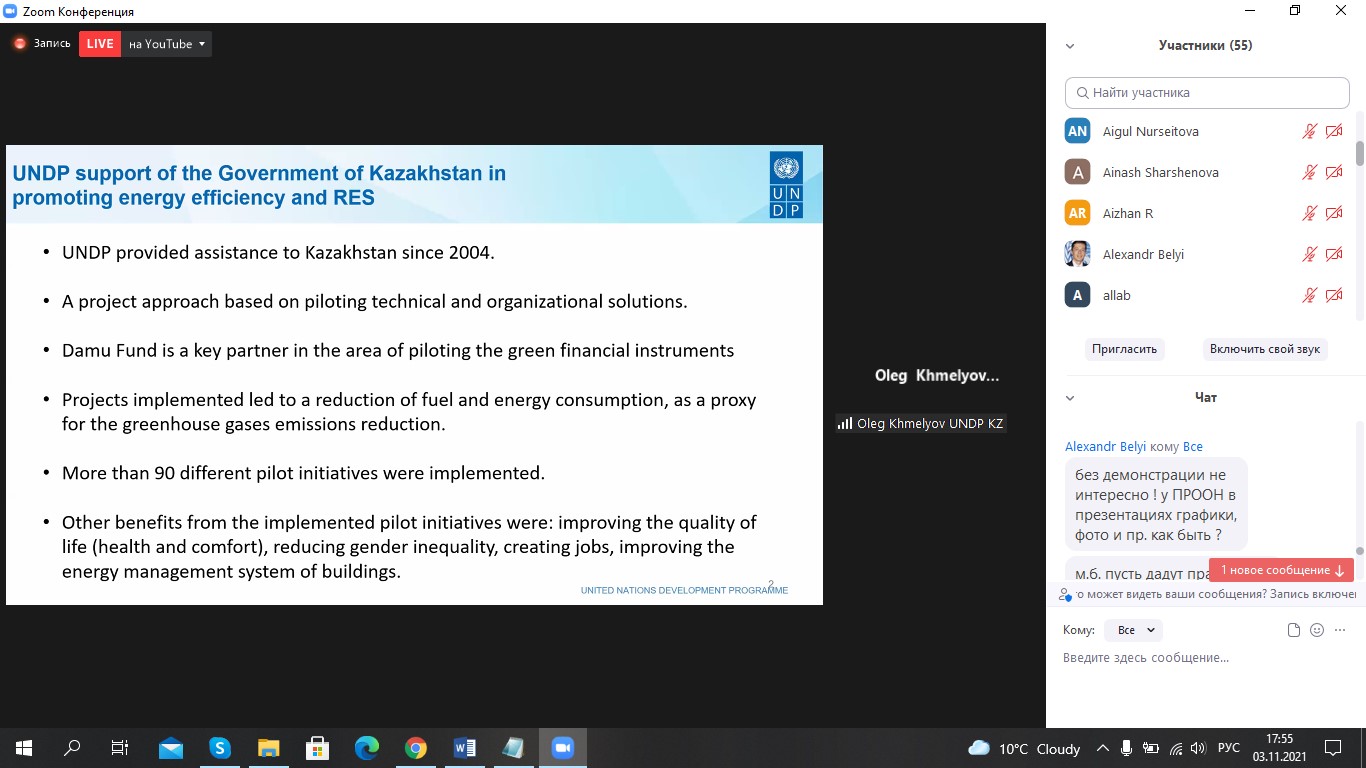Click the LIVE streaming badge
This screenshot has height=768, width=1366.
tap(100, 44)
